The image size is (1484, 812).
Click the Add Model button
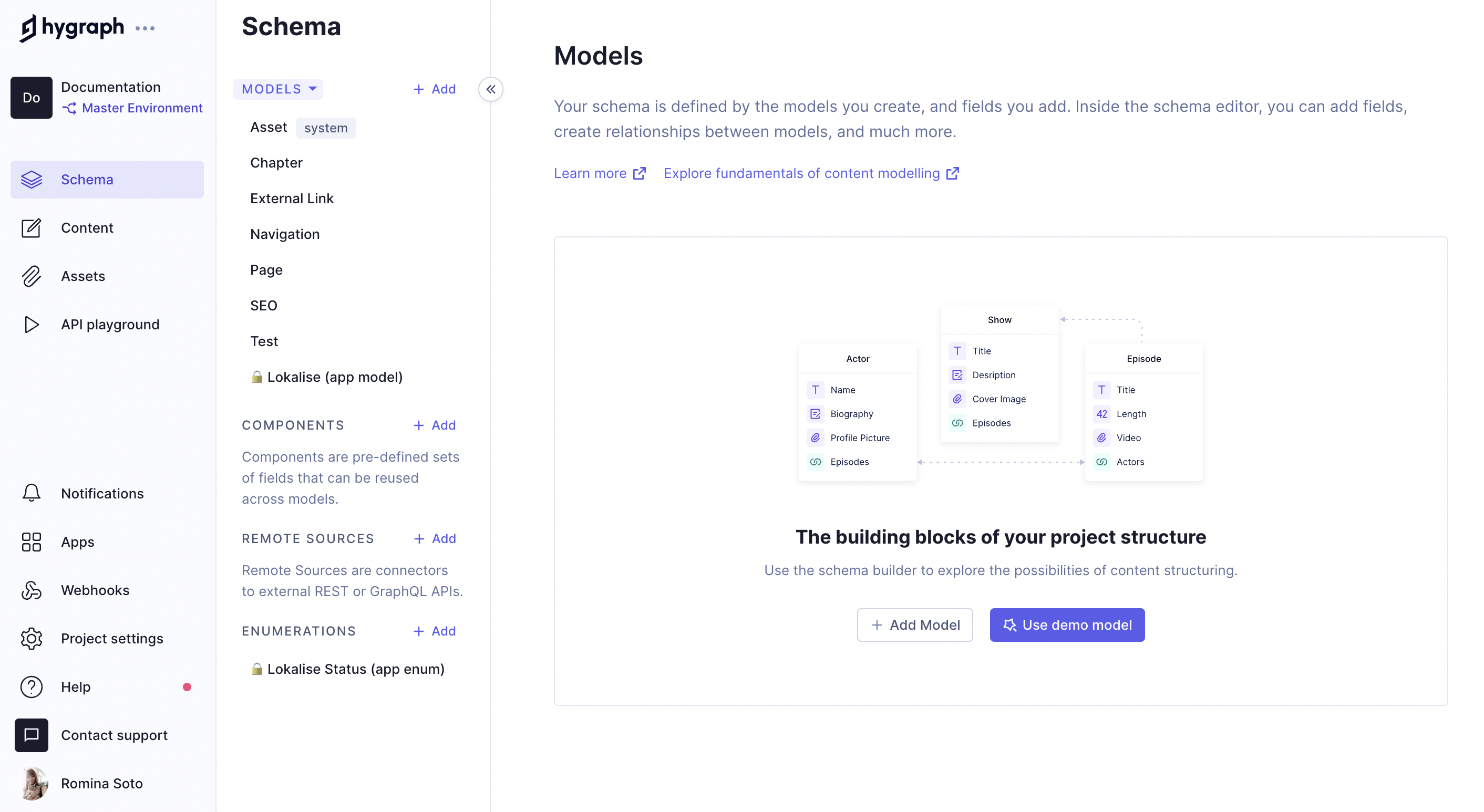coord(914,625)
